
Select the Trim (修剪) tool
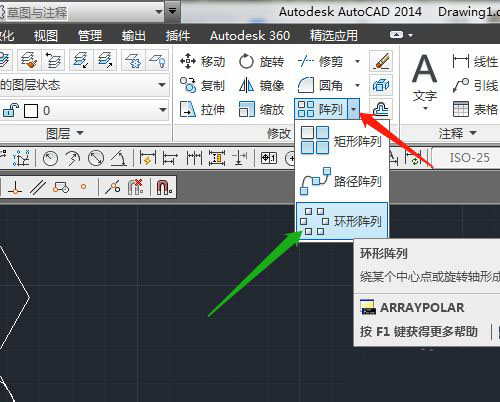322,62
